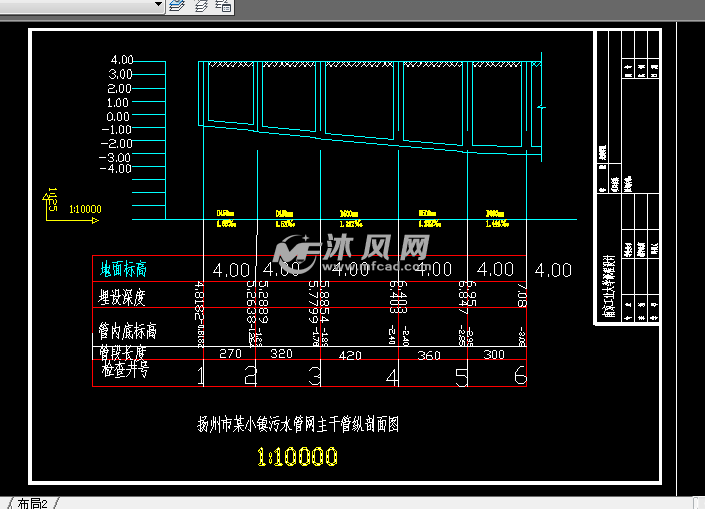This screenshot has width=705, height=509.
Task: Select the 7.08 burial depth value
Action: pos(522,295)
